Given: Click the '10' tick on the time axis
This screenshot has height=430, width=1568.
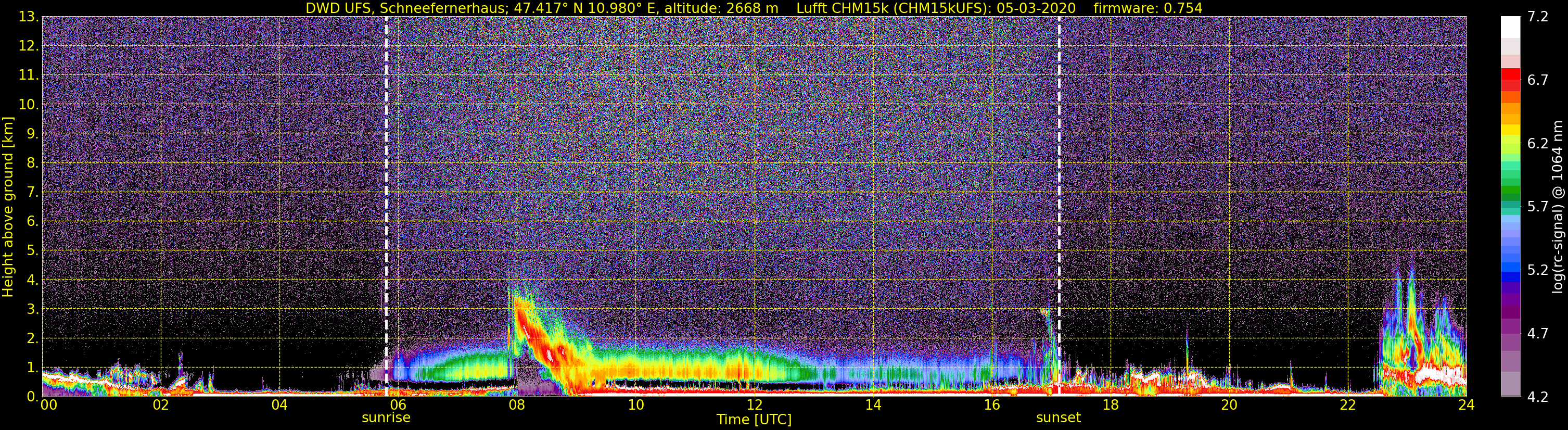Looking at the screenshot, I should (x=635, y=405).
